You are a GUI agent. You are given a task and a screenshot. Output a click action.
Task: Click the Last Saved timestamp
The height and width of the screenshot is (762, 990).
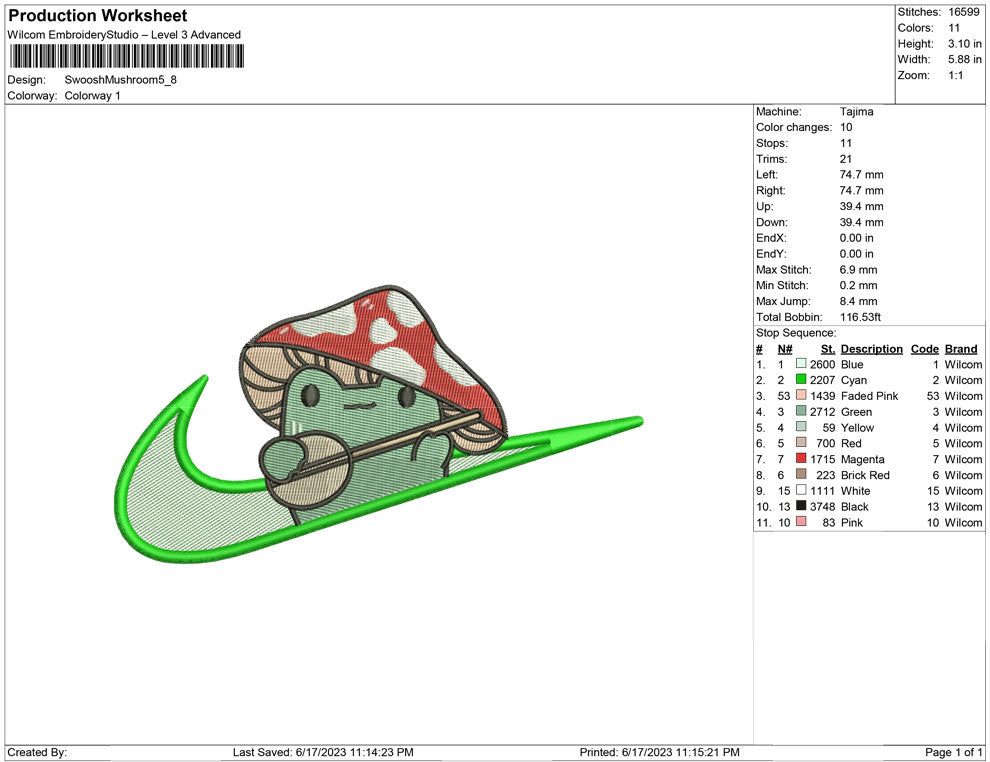coord(323,752)
